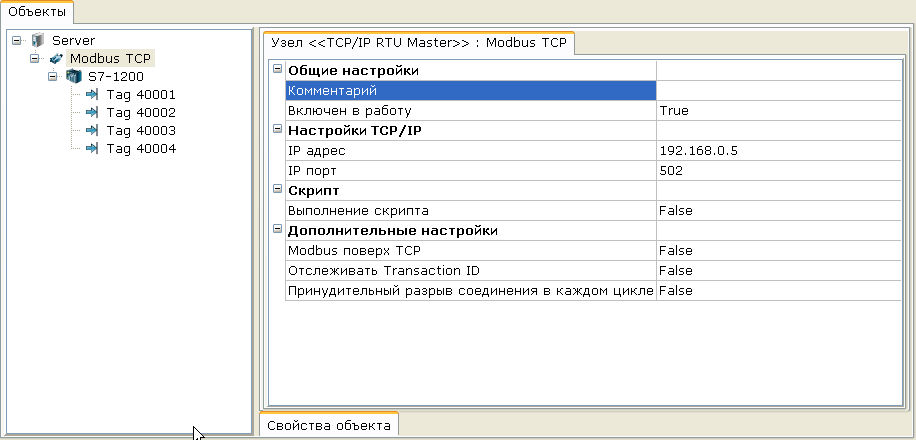Click the Modbus поверх TCP property label
Viewport: 916px width, 440px height.
pyautogui.click(x=355, y=251)
